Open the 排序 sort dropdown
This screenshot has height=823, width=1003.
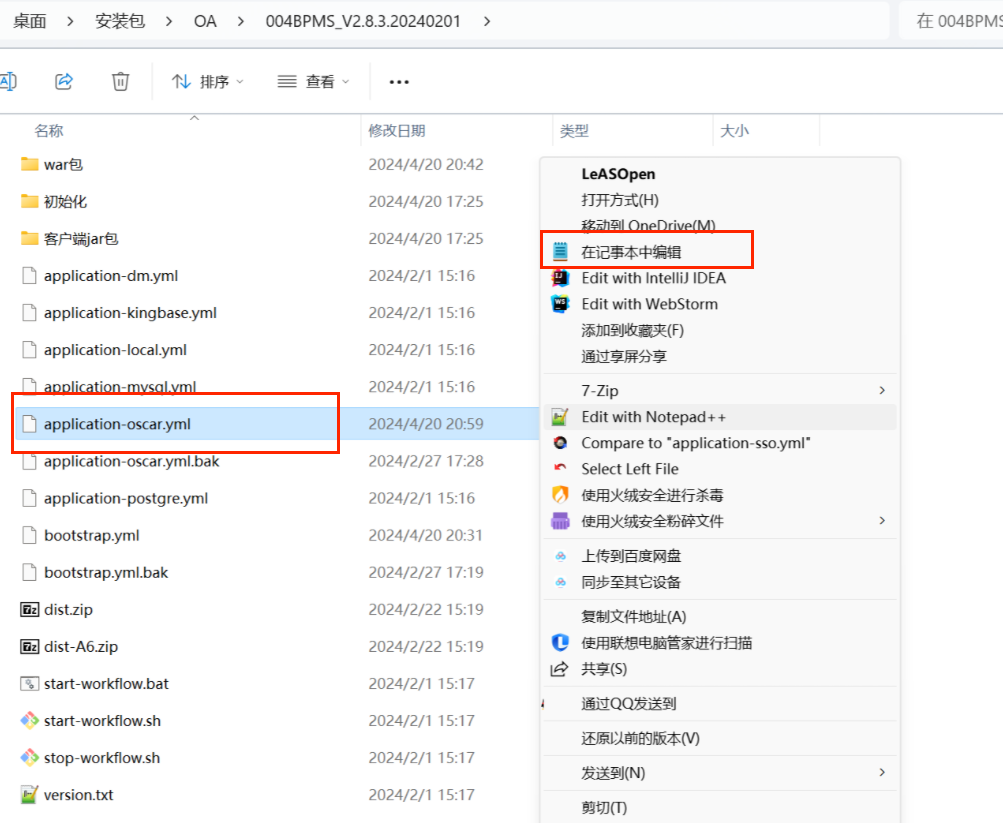208,82
